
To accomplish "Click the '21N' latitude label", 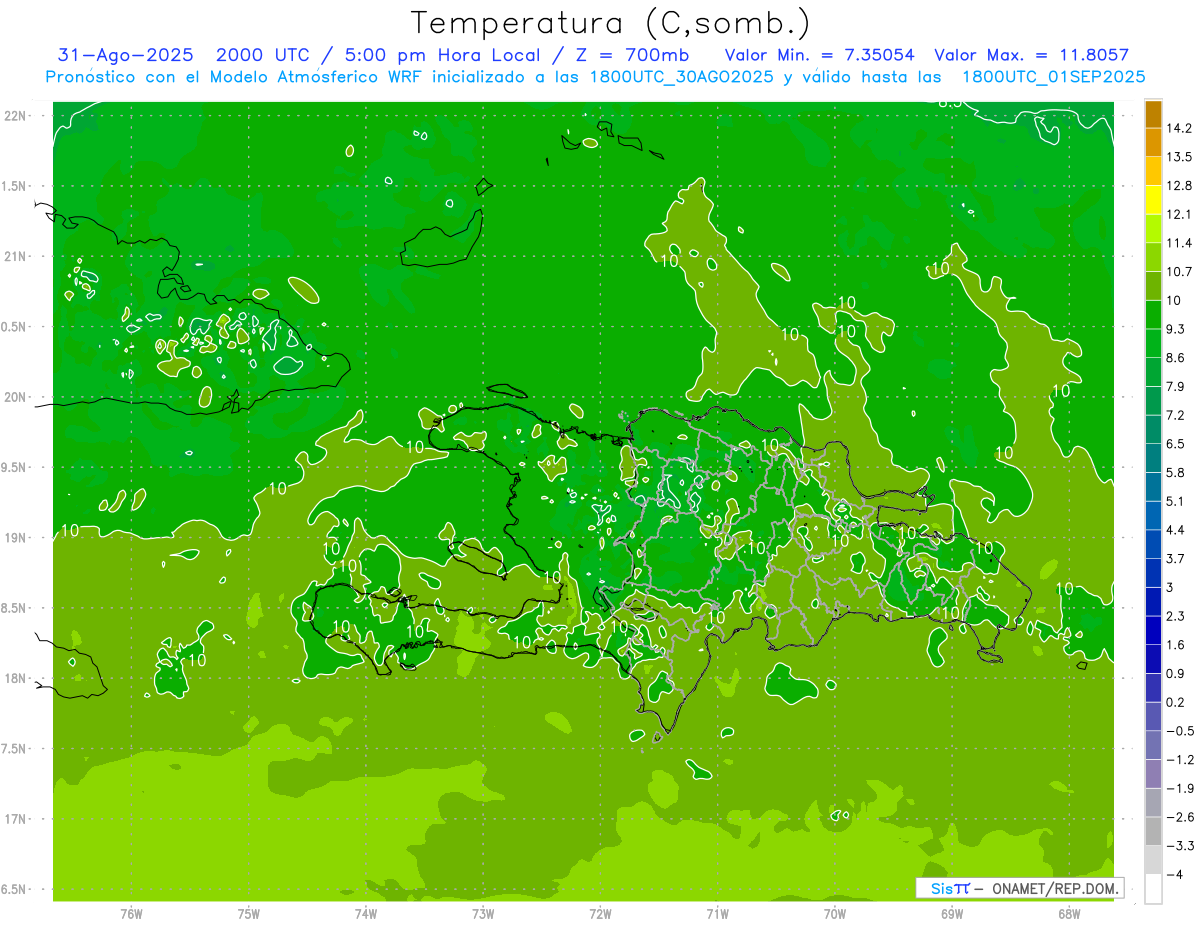I will [x=15, y=256].
